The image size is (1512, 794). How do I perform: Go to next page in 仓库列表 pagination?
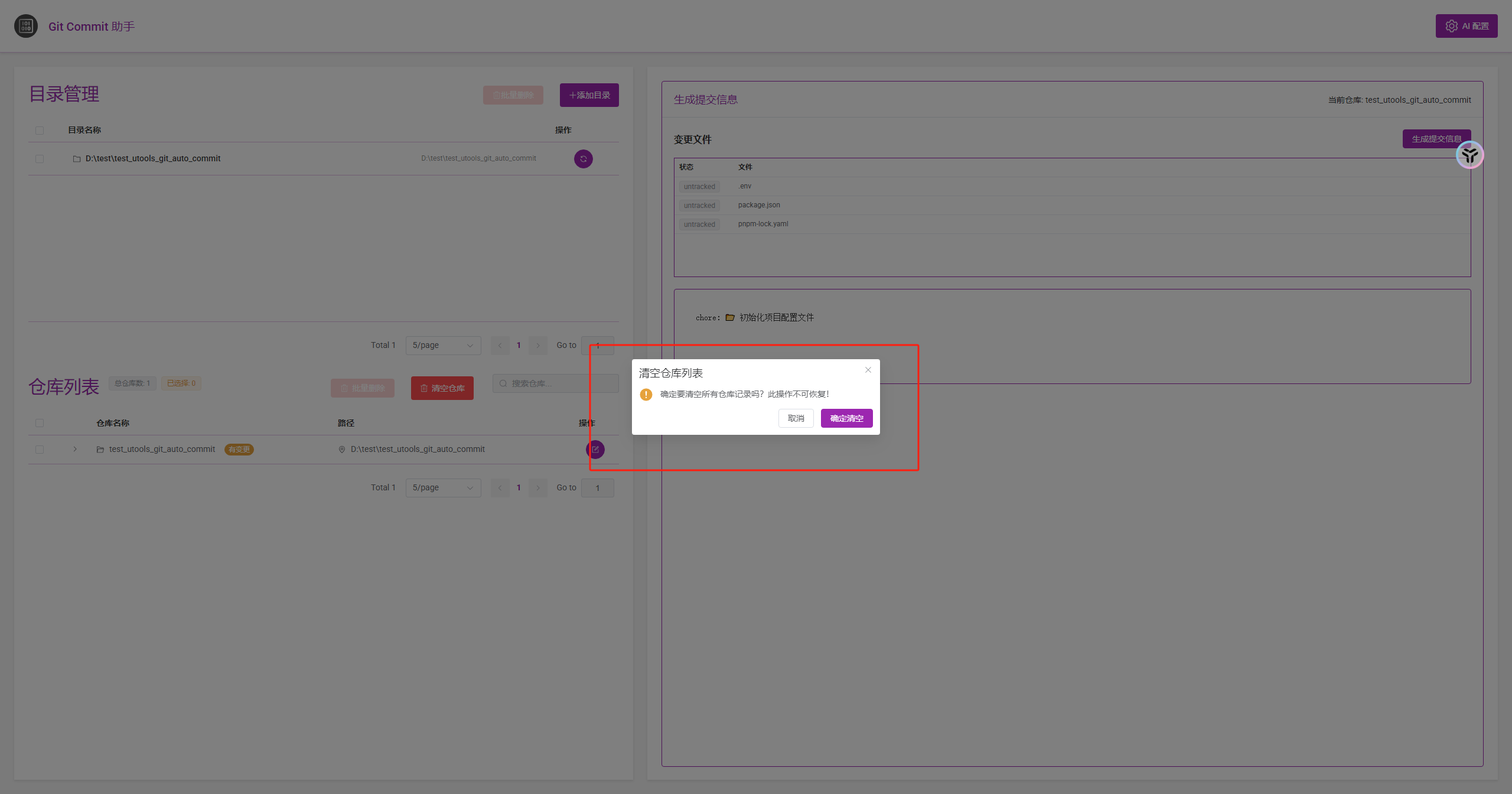537,487
